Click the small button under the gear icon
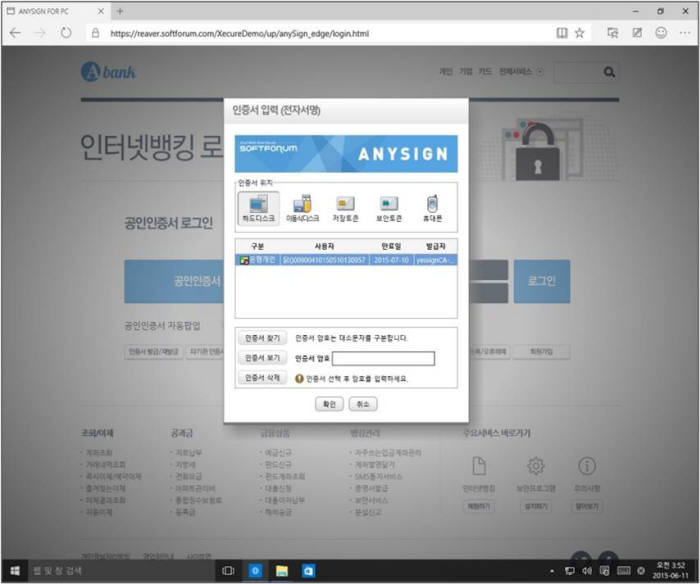The height and width of the screenshot is (584, 700). tap(535, 506)
